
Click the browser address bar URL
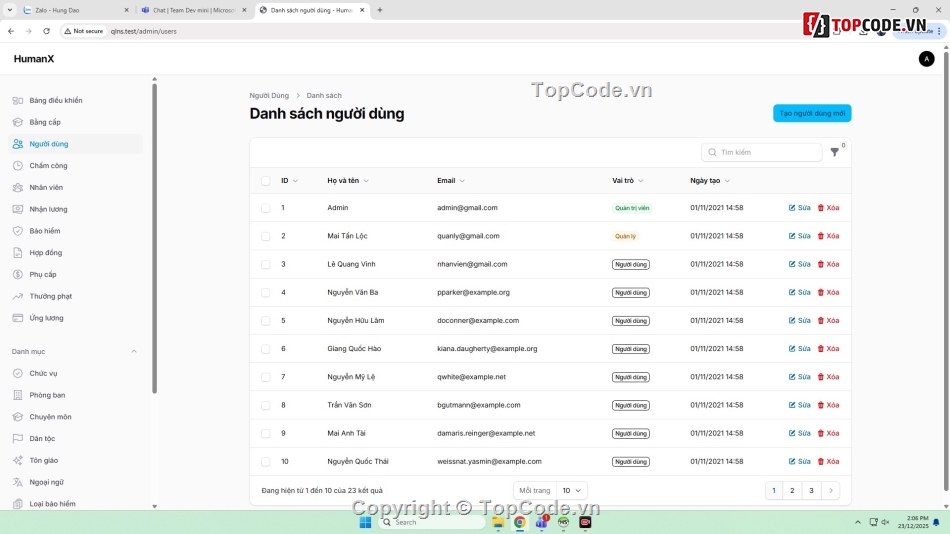(x=144, y=31)
